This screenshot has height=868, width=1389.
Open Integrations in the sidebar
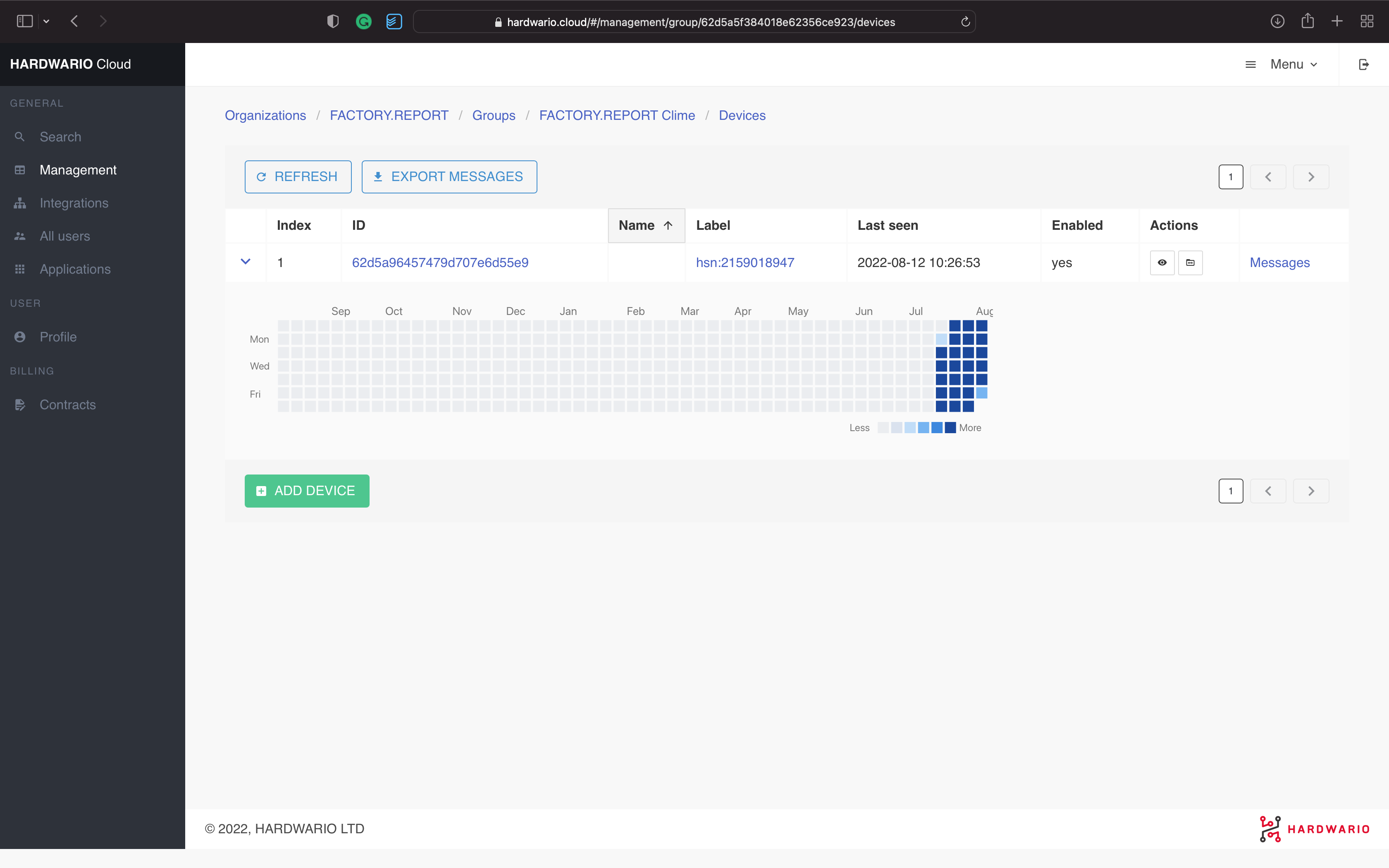(x=74, y=203)
